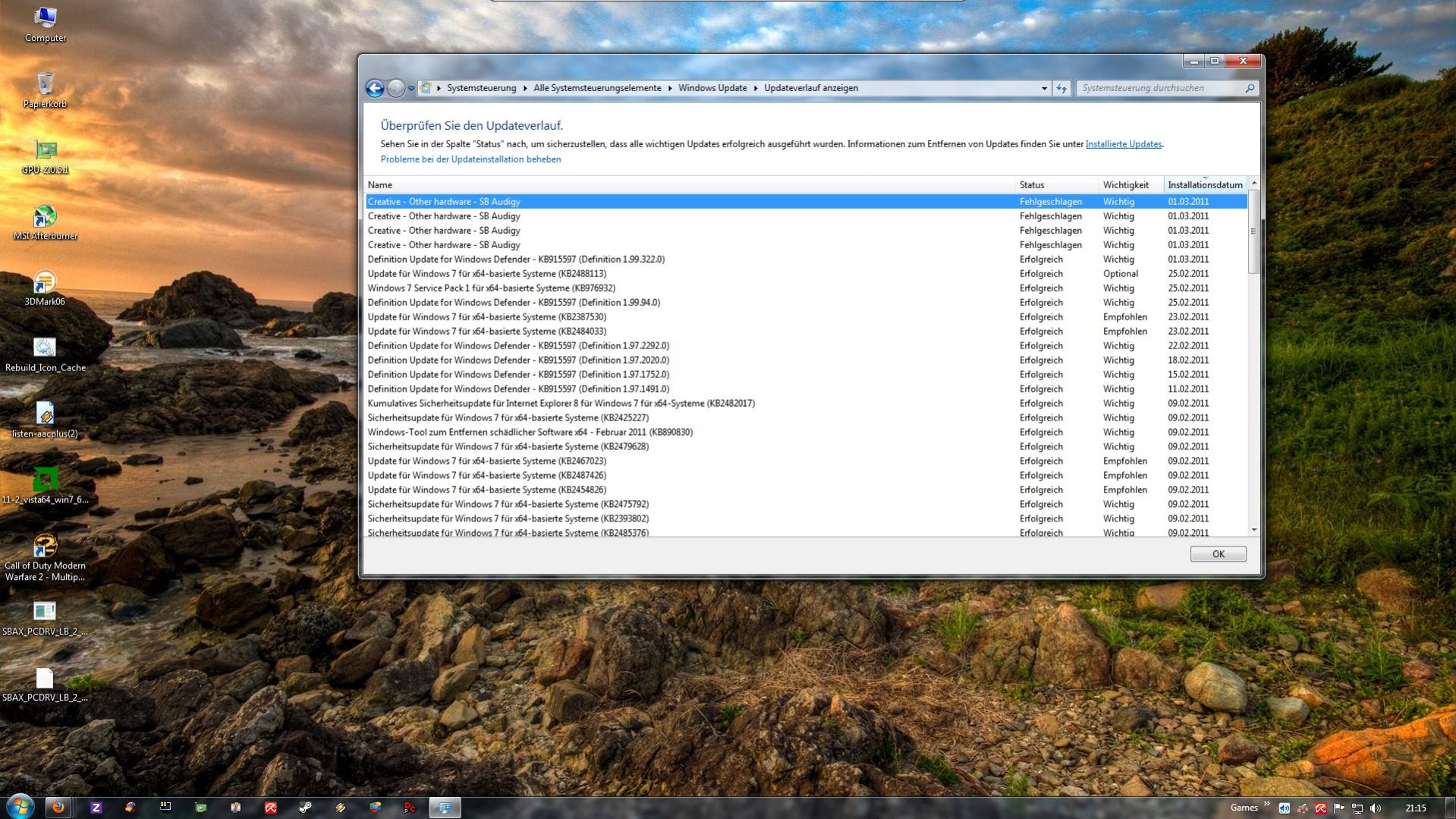Select Kumulatives Sicherheitsupdate Internet Explorer 8 row
Screen dimensions: 1456x819
tap(806, 404)
